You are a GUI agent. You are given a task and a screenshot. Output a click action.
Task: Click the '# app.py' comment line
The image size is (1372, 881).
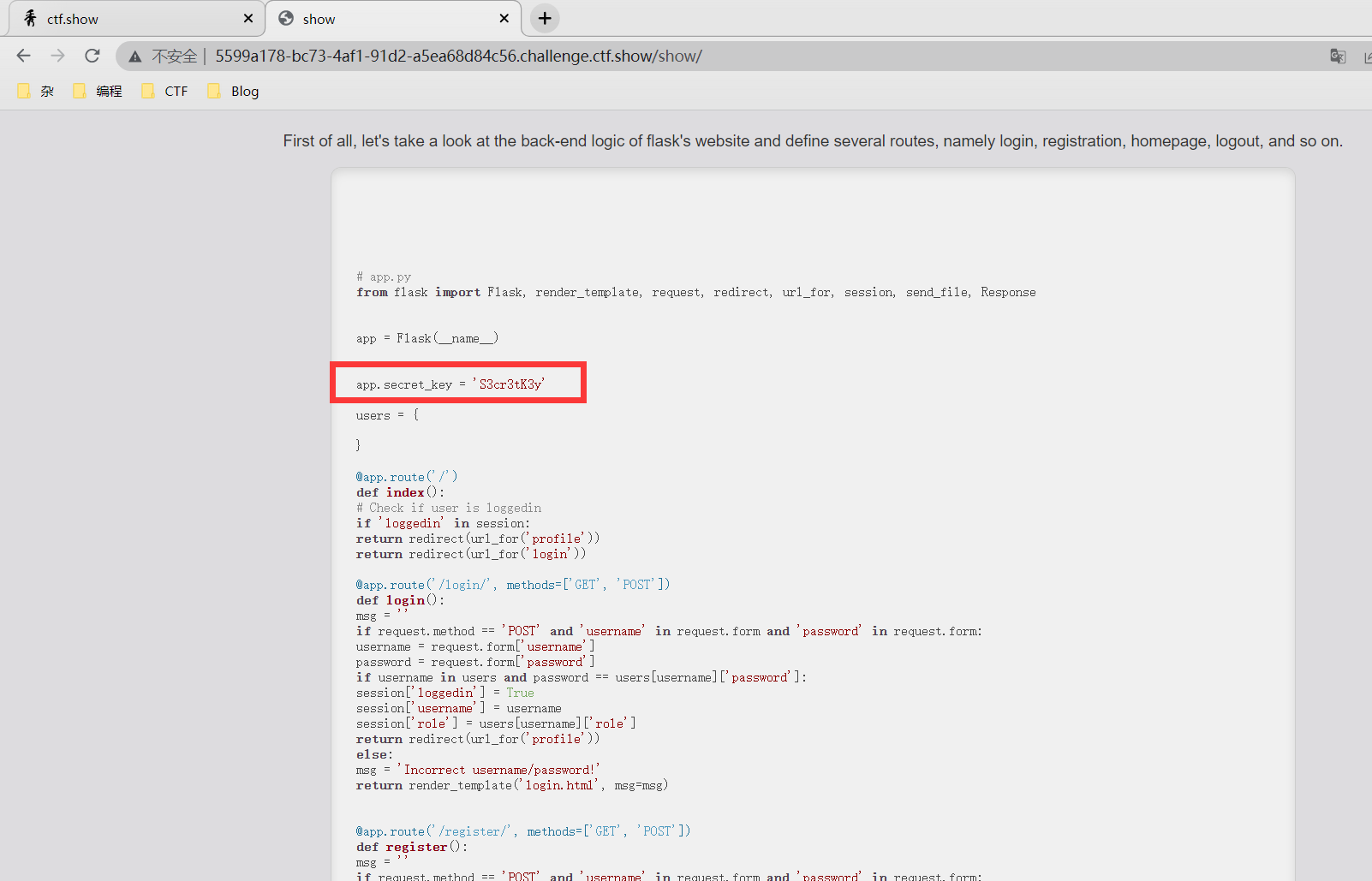pos(384,277)
